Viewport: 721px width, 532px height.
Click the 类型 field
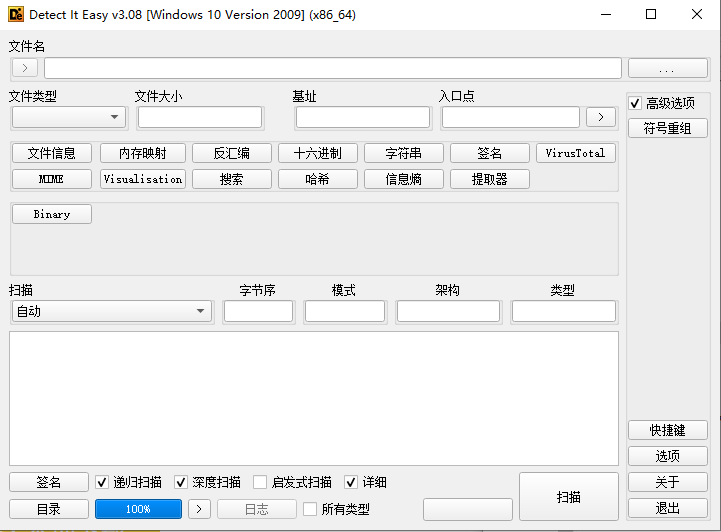[x=563, y=311]
